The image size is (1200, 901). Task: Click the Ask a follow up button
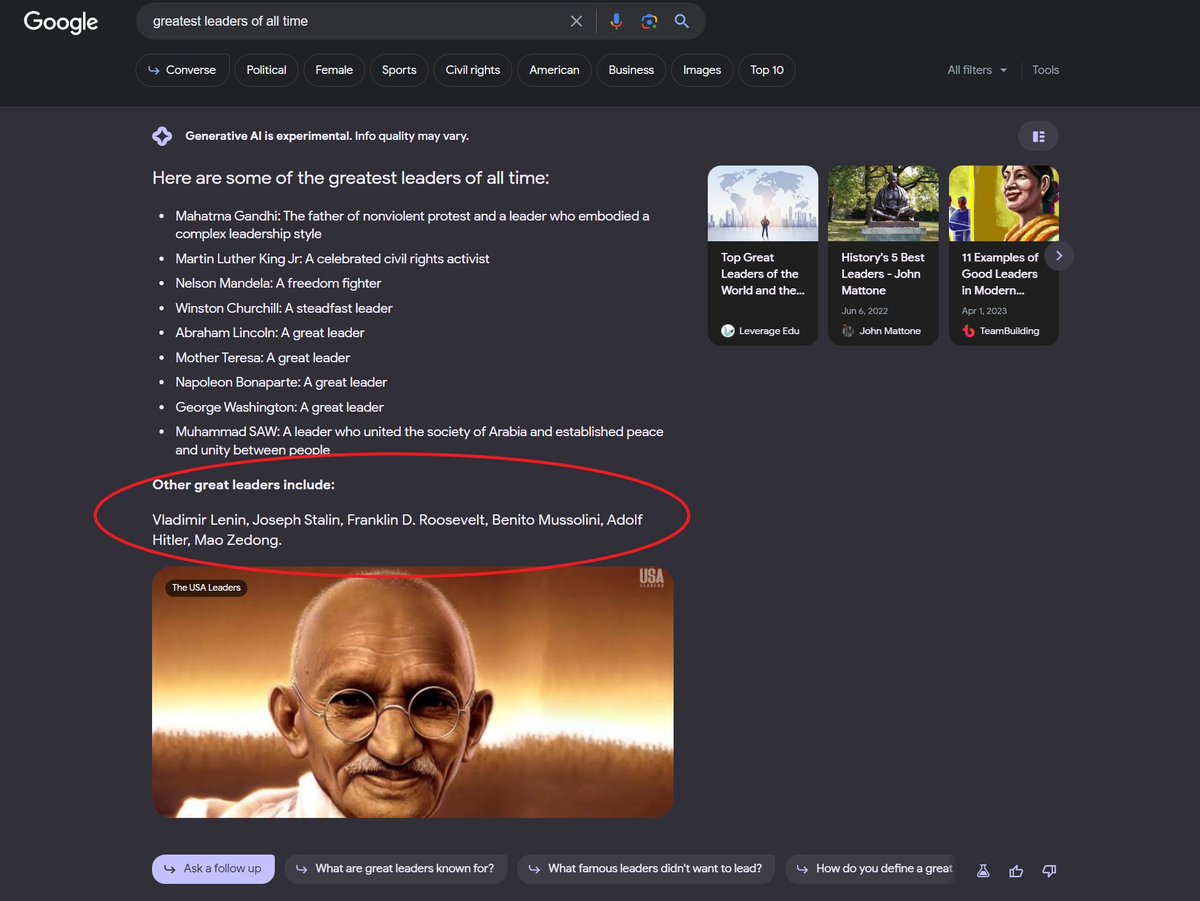click(213, 869)
